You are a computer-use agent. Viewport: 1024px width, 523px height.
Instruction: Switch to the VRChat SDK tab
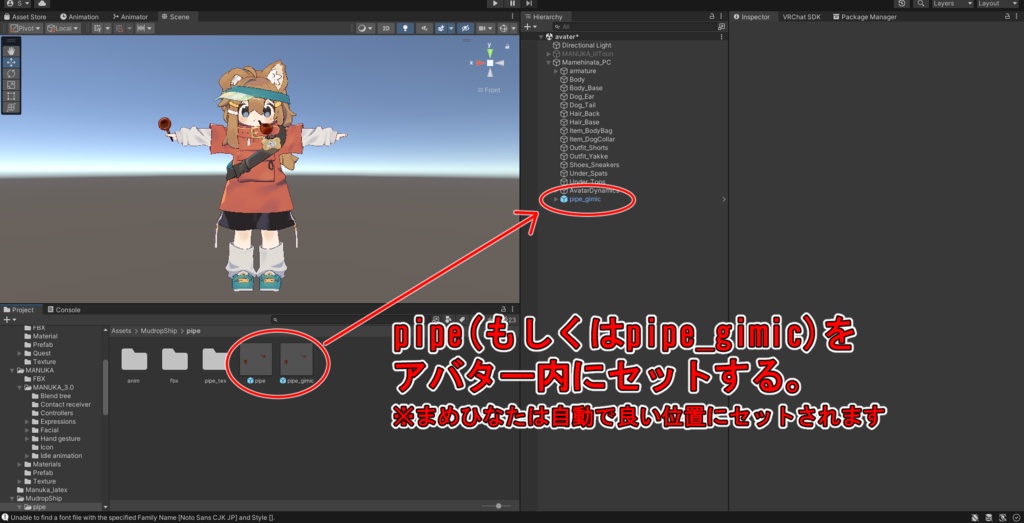pos(801,16)
